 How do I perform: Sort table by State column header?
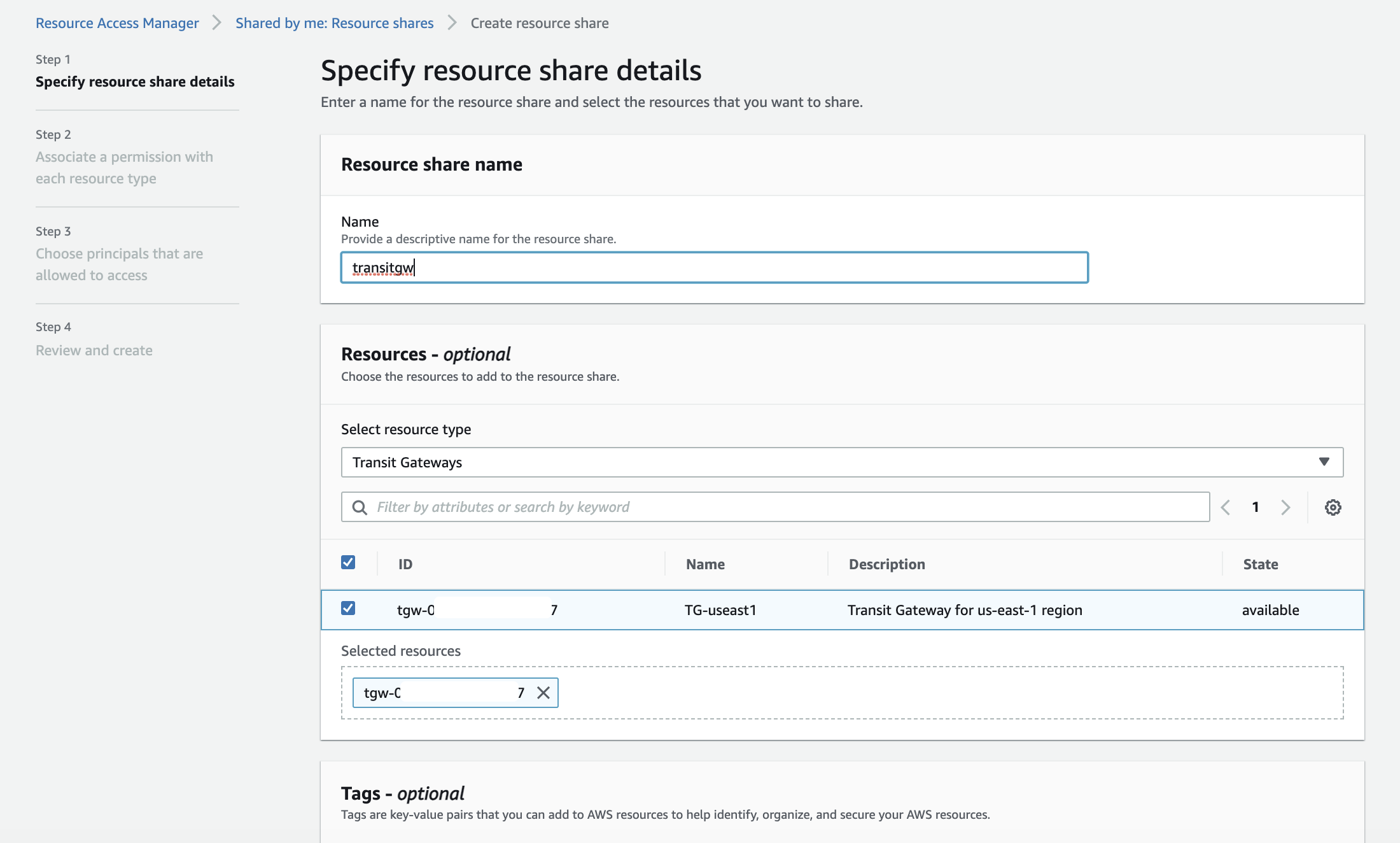pos(1261,564)
